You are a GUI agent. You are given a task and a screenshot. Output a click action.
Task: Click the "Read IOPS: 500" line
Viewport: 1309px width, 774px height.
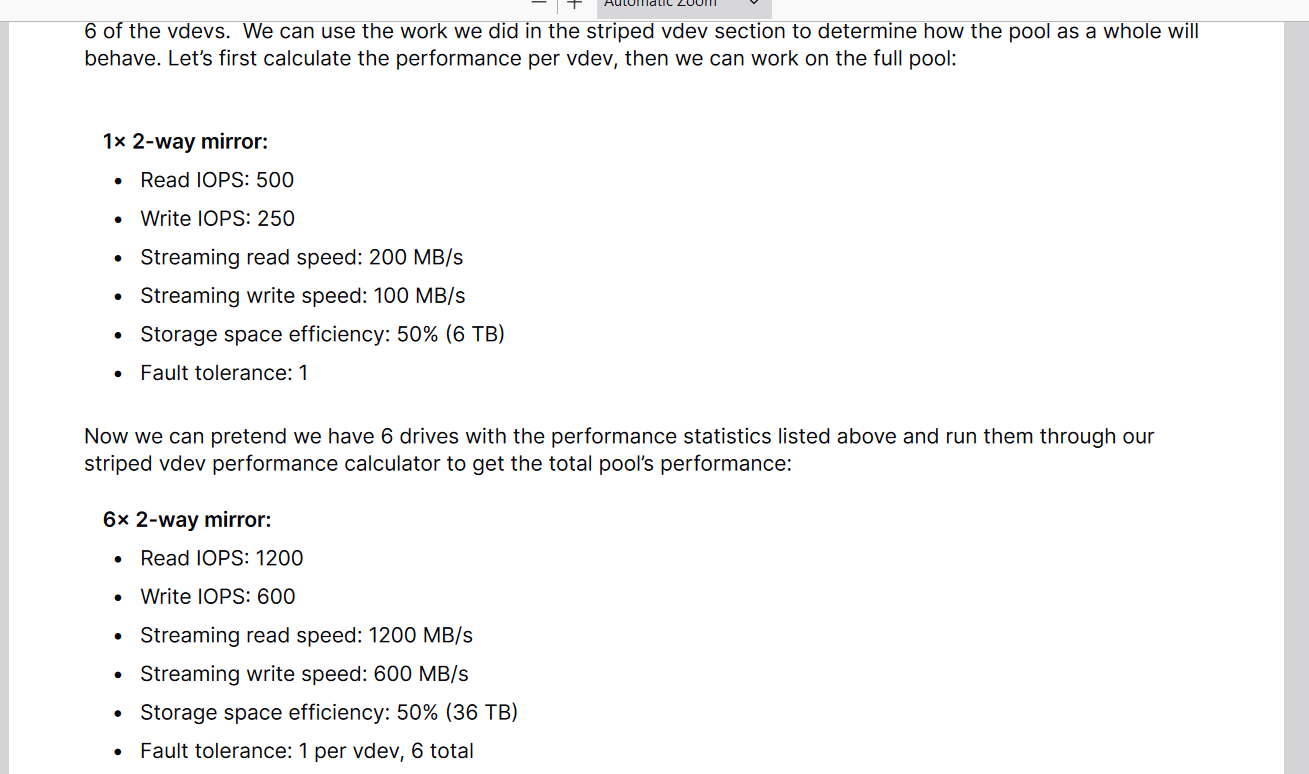point(217,180)
